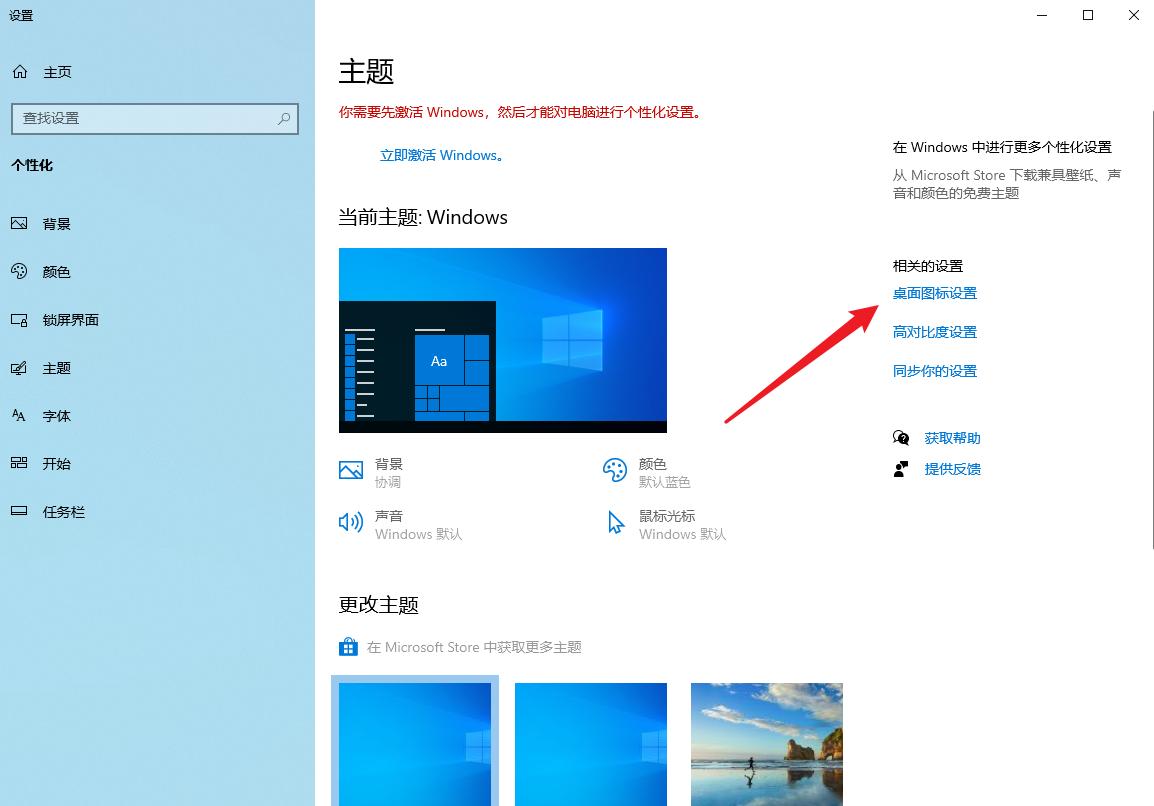Click the 提供反馈 person icon

coord(901,469)
